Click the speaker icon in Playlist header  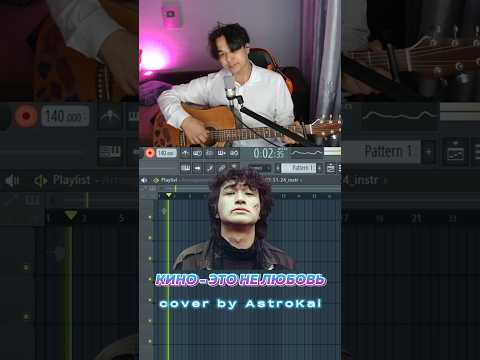144,180
